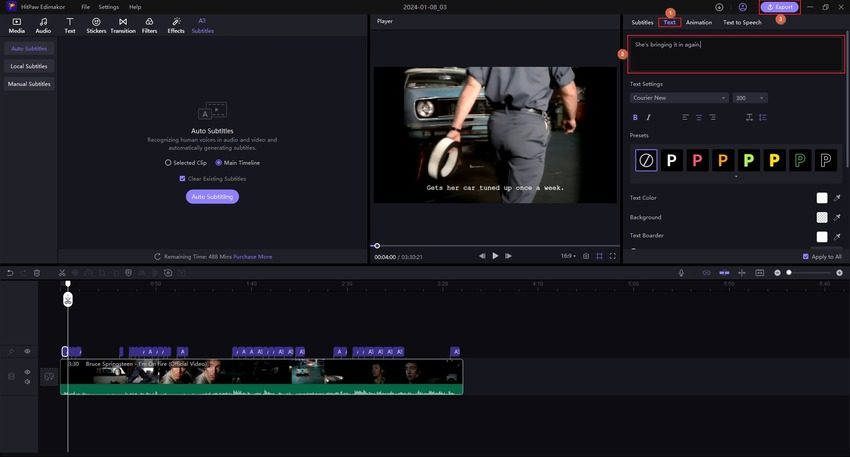Click the character spacing icon

(x=749, y=117)
